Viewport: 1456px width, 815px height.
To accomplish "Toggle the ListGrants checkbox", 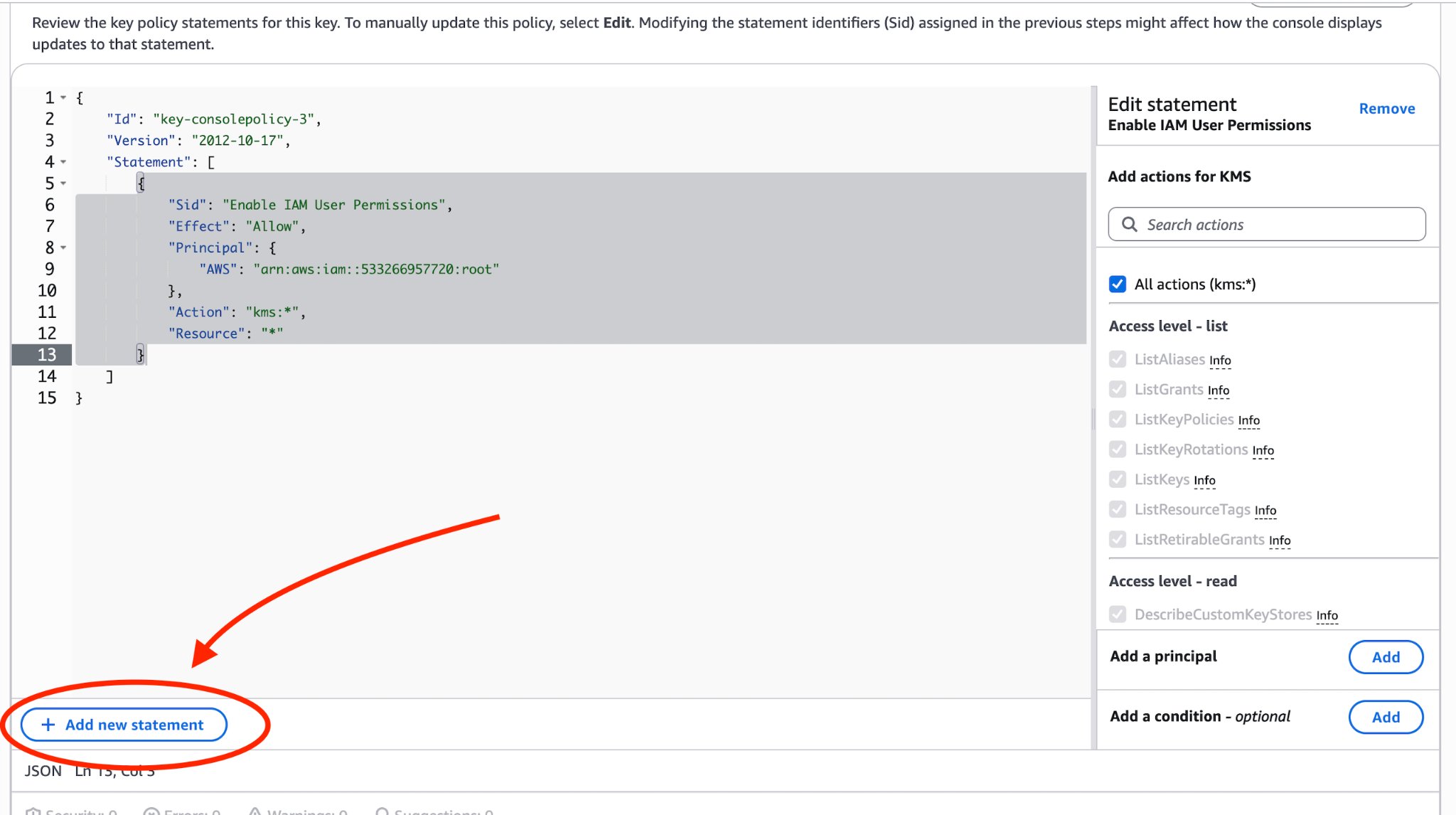I will point(1118,389).
